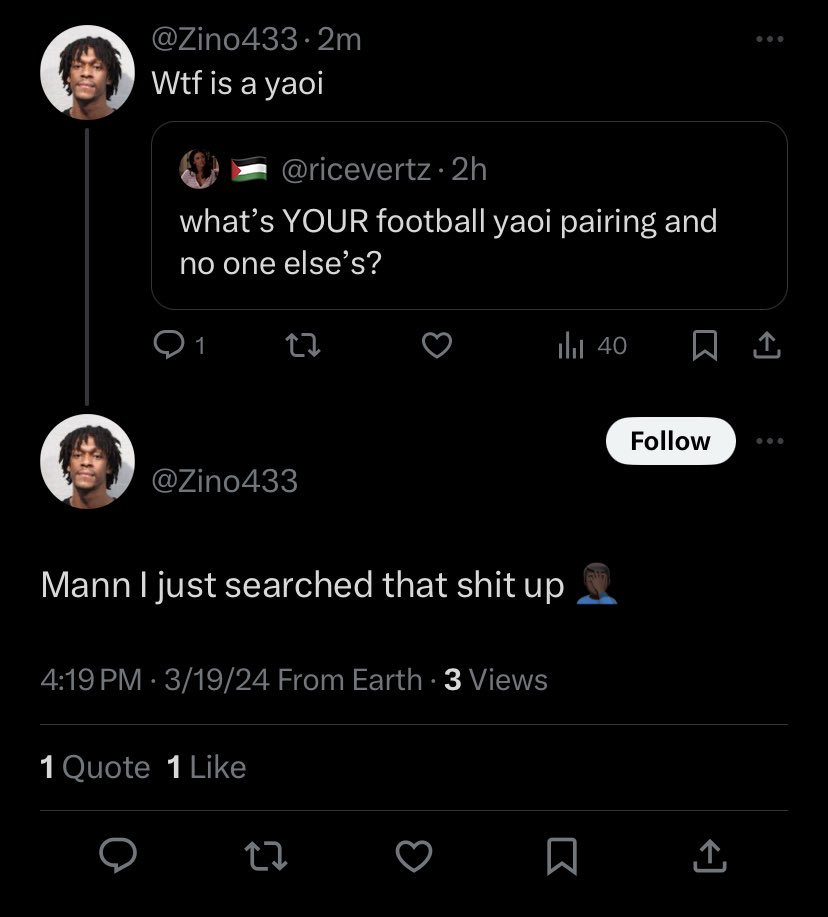Bookmark the top Zino433 post
The height and width of the screenshot is (917, 828).
pos(704,345)
